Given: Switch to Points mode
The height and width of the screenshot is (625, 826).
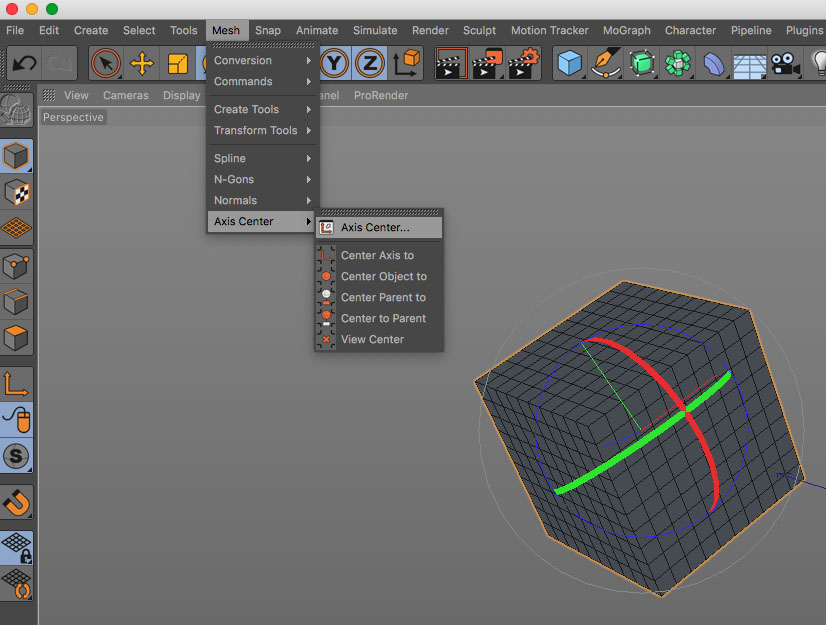Looking at the screenshot, I should pos(17,265).
